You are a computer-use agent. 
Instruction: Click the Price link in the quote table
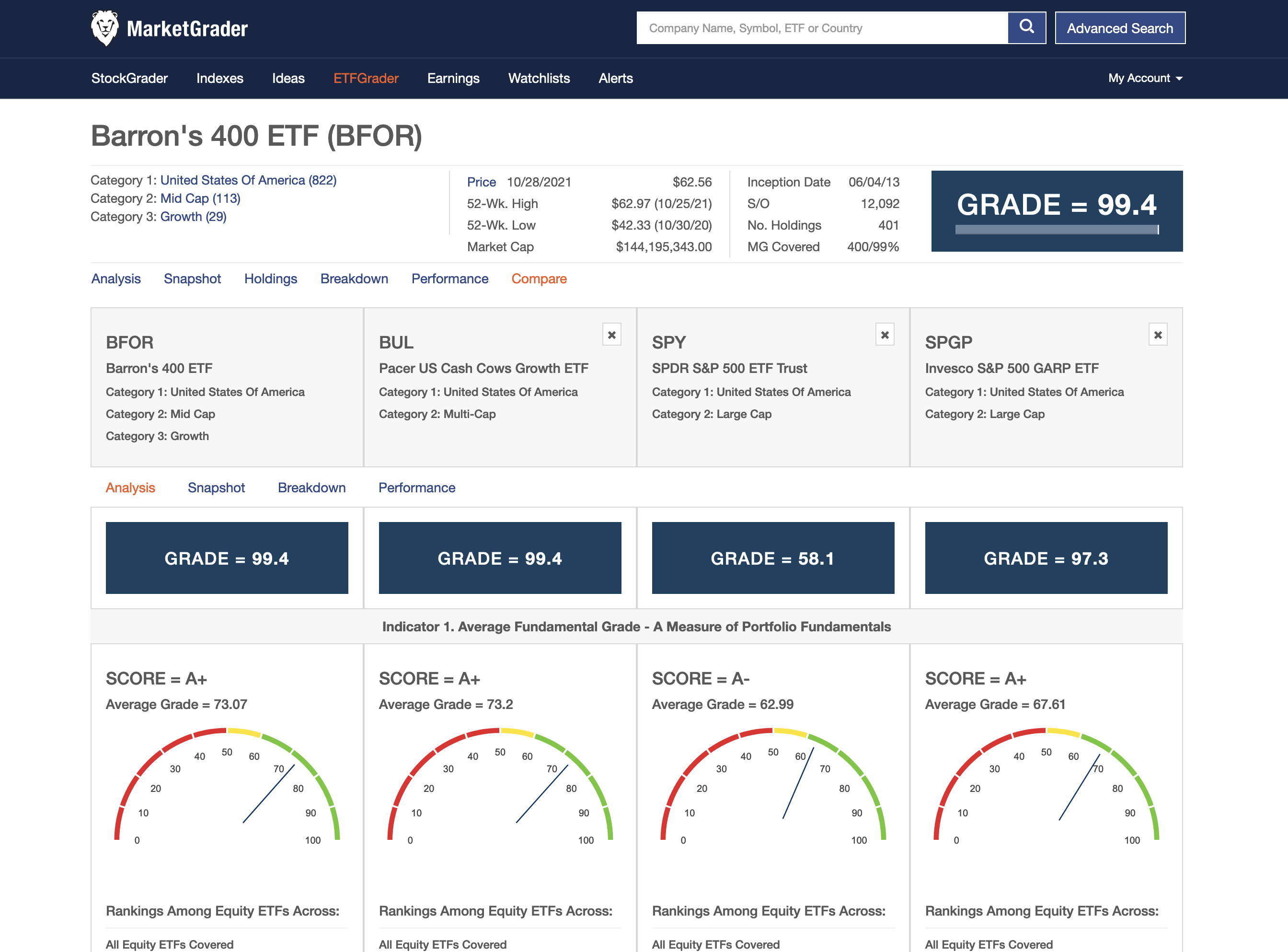[x=481, y=182]
